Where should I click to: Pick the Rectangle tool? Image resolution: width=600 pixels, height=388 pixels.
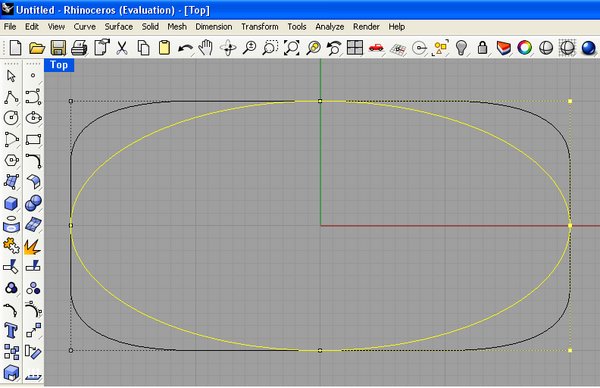[x=33, y=139]
